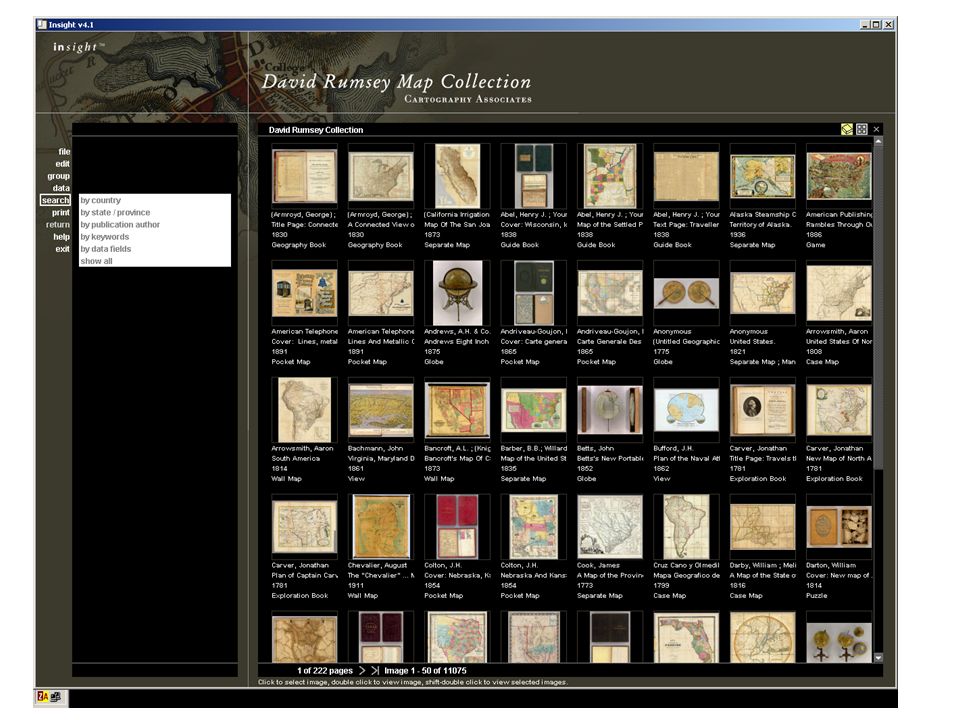Click the highlighted search menu
The height and width of the screenshot is (720, 960).
tap(55, 200)
